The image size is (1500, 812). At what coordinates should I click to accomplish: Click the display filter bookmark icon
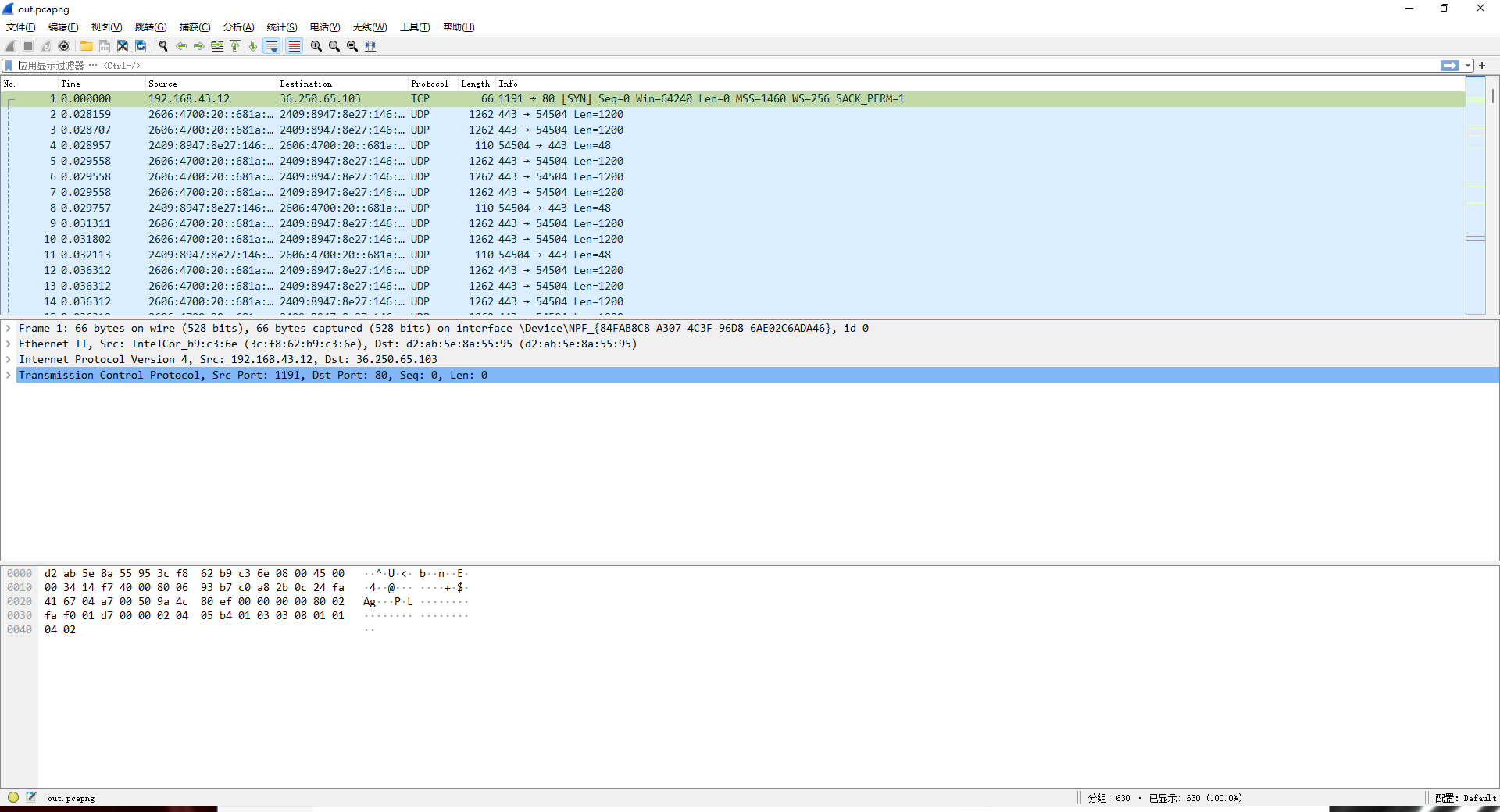9,66
